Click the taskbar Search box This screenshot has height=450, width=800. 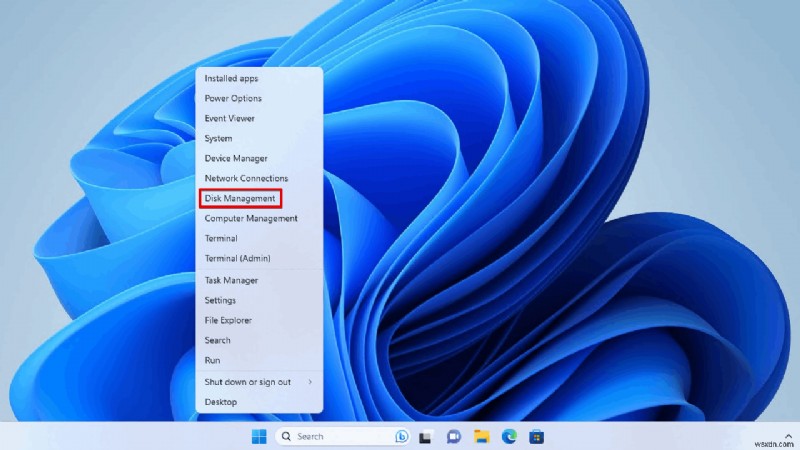pos(343,437)
